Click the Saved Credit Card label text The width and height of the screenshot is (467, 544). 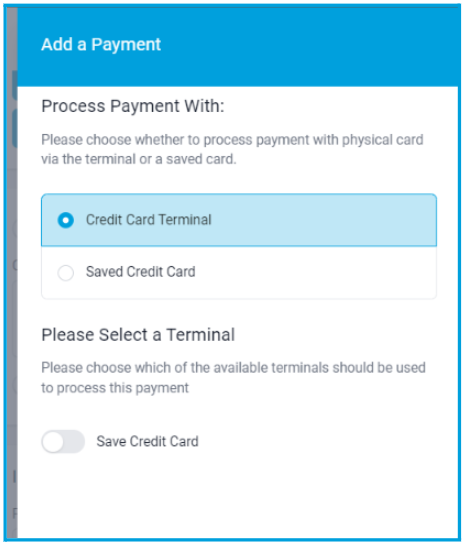141,272
